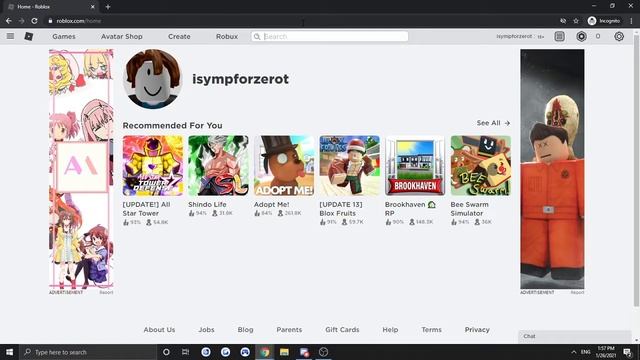Click Privacy footer link

pyautogui.click(x=477, y=329)
